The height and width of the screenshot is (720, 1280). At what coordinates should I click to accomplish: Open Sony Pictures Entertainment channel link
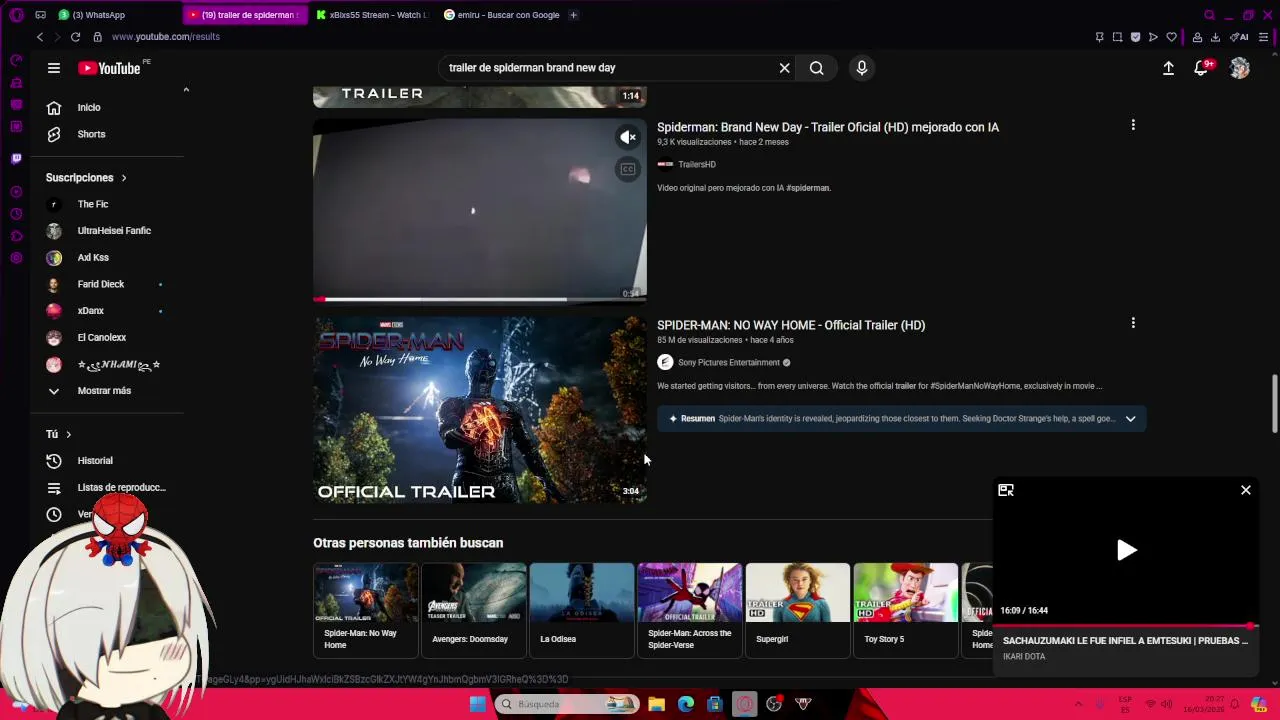[729, 363]
